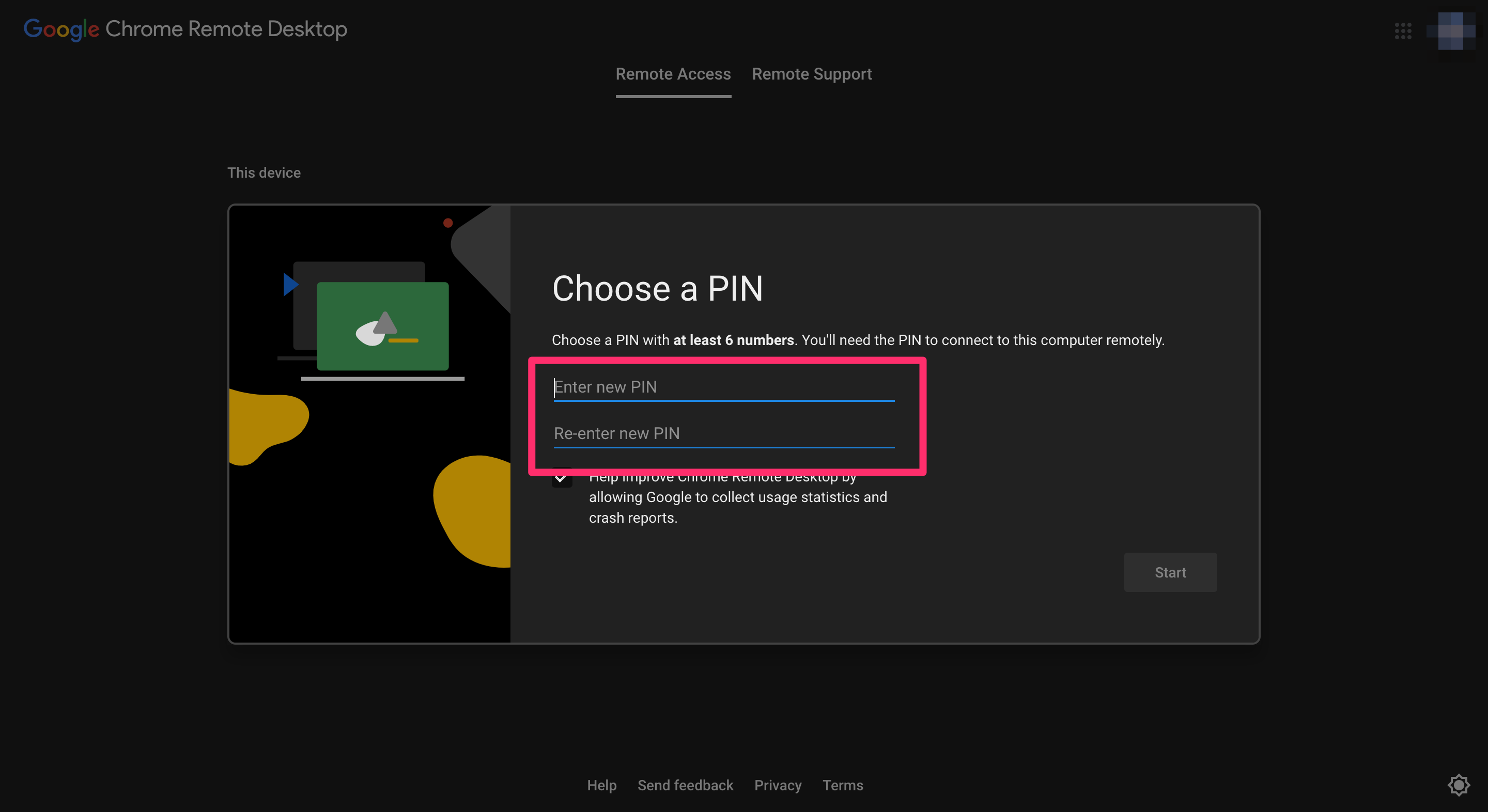Click the green laptop illustration
This screenshot has height=812, width=1488.
[x=382, y=326]
